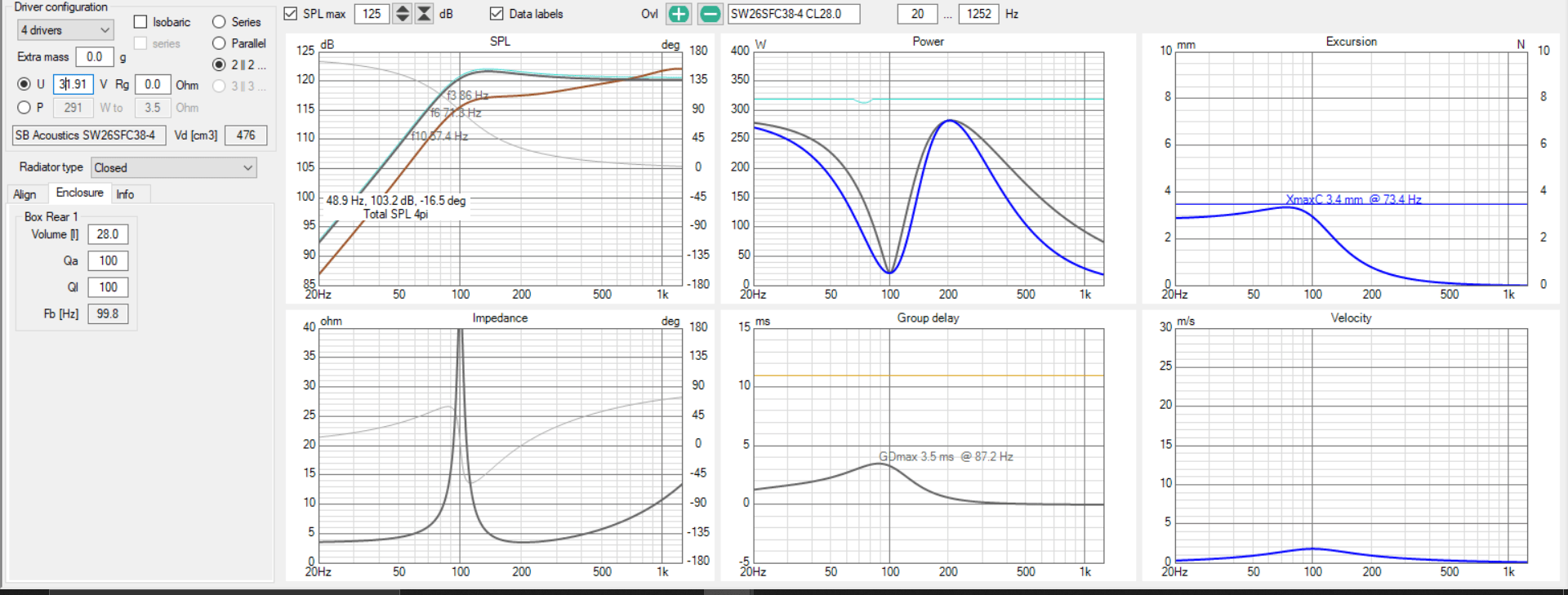The width and height of the screenshot is (1568, 595).
Task: Click the upper frequency limit field 1252
Action: click(x=978, y=14)
